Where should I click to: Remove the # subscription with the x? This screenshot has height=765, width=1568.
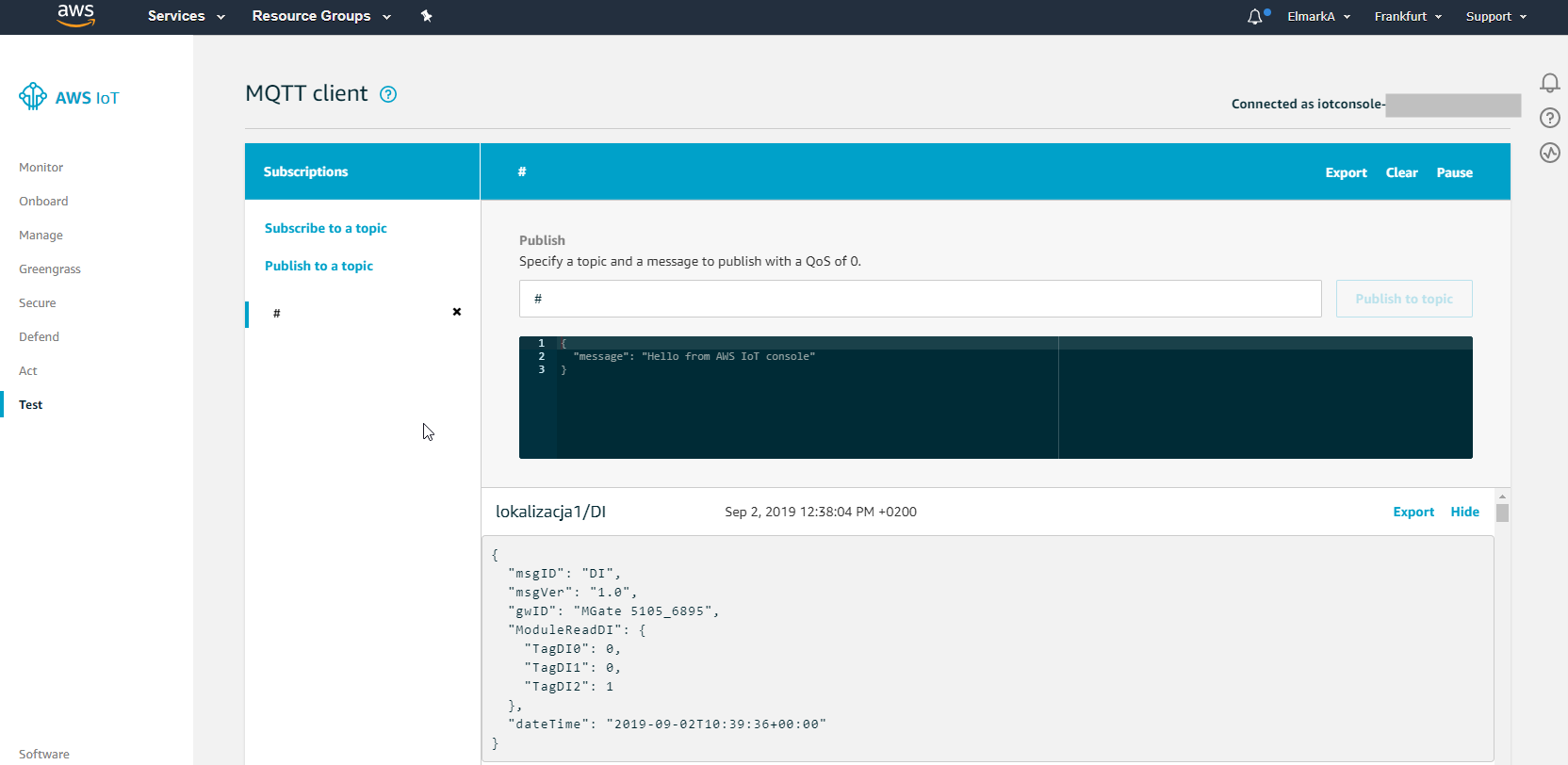(x=457, y=312)
